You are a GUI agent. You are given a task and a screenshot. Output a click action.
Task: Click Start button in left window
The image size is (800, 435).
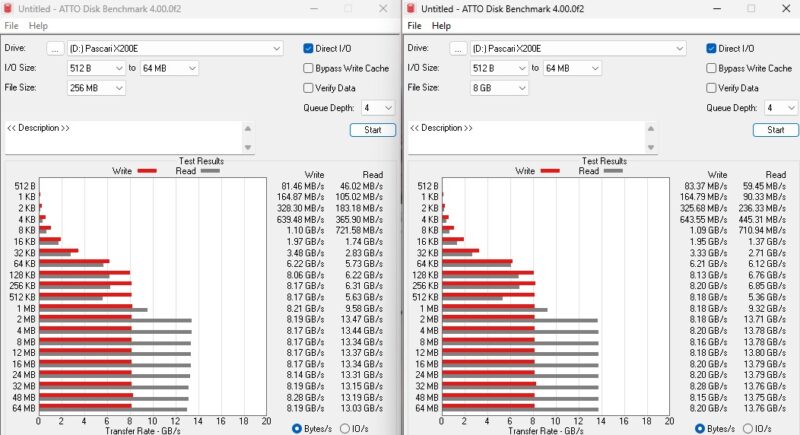[372, 130]
